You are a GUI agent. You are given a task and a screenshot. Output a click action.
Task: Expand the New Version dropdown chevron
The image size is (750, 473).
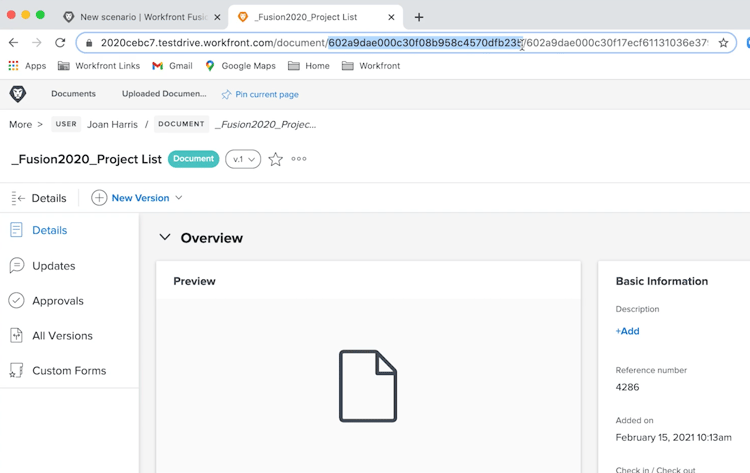click(x=179, y=198)
